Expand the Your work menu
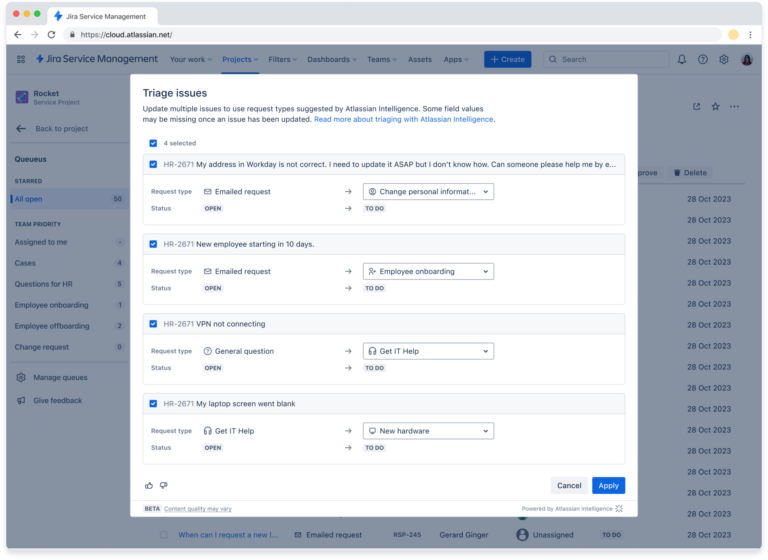Viewport: 768px width, 560px height. coord(191,59)
